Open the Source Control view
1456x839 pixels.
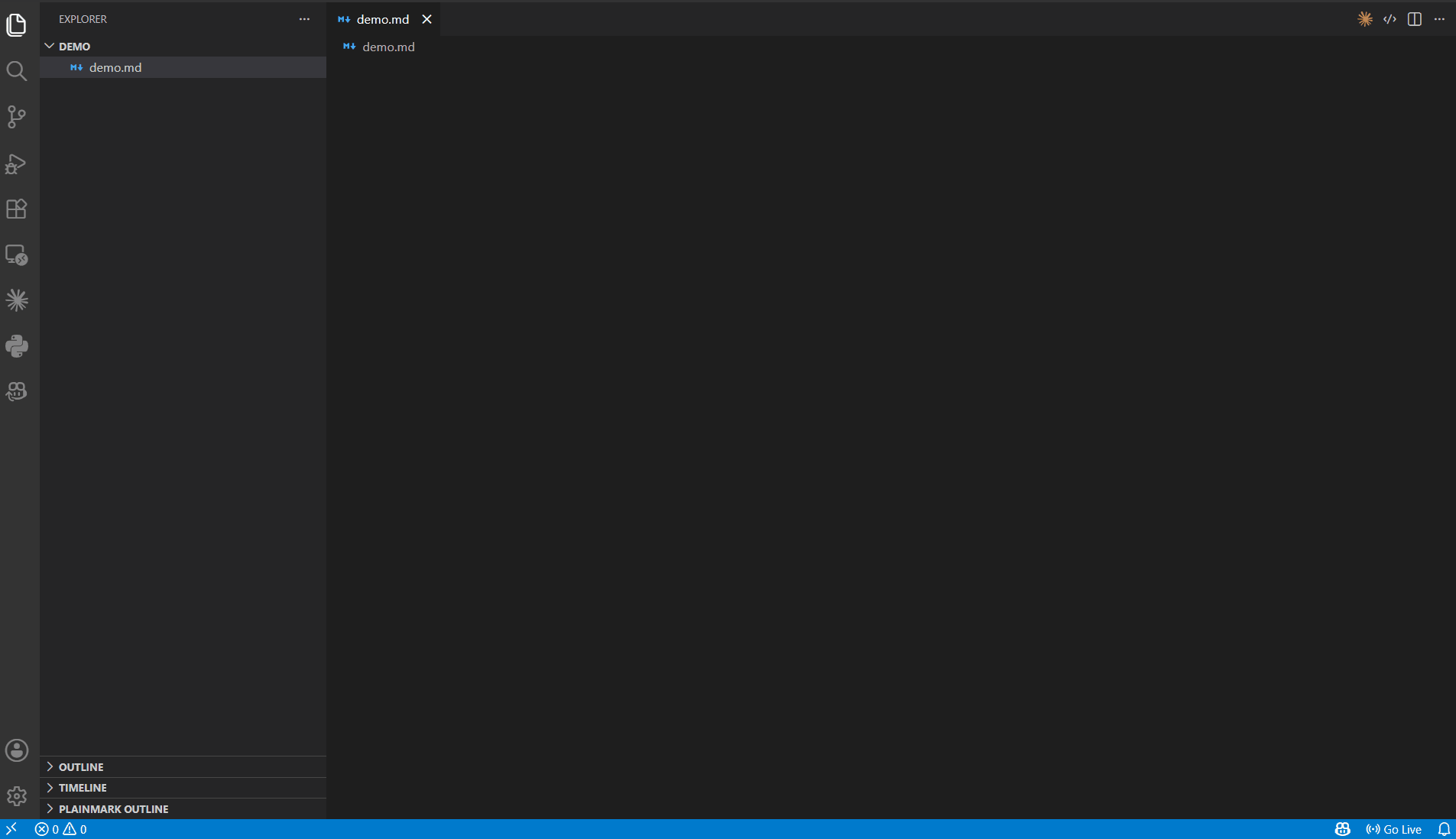[17, 117]
